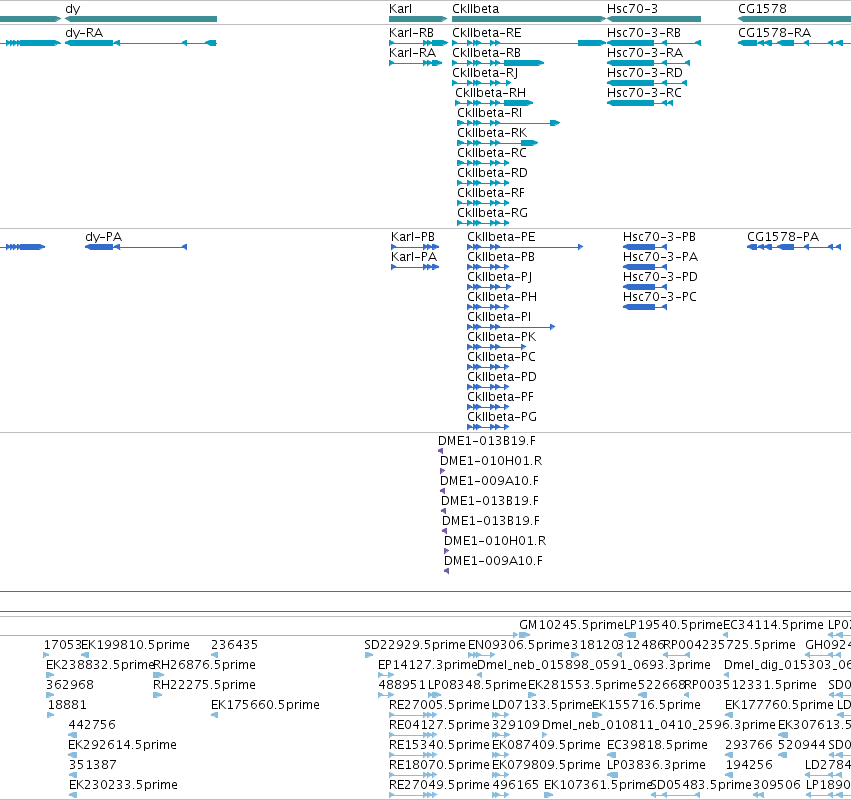
Task: Open the RH22275.5prime EST entry
Action: pyautogui.click(x=204, y=685)
